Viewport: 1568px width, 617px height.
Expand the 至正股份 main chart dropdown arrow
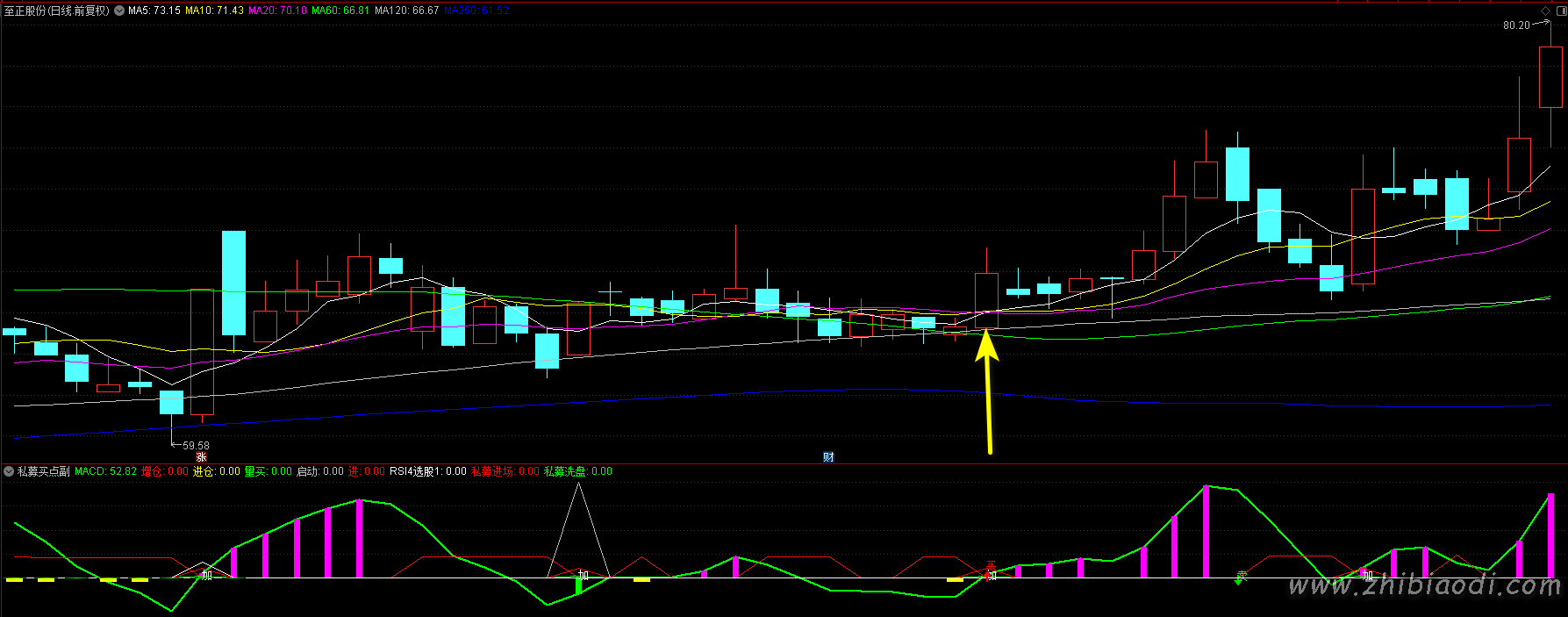(119, 11)
